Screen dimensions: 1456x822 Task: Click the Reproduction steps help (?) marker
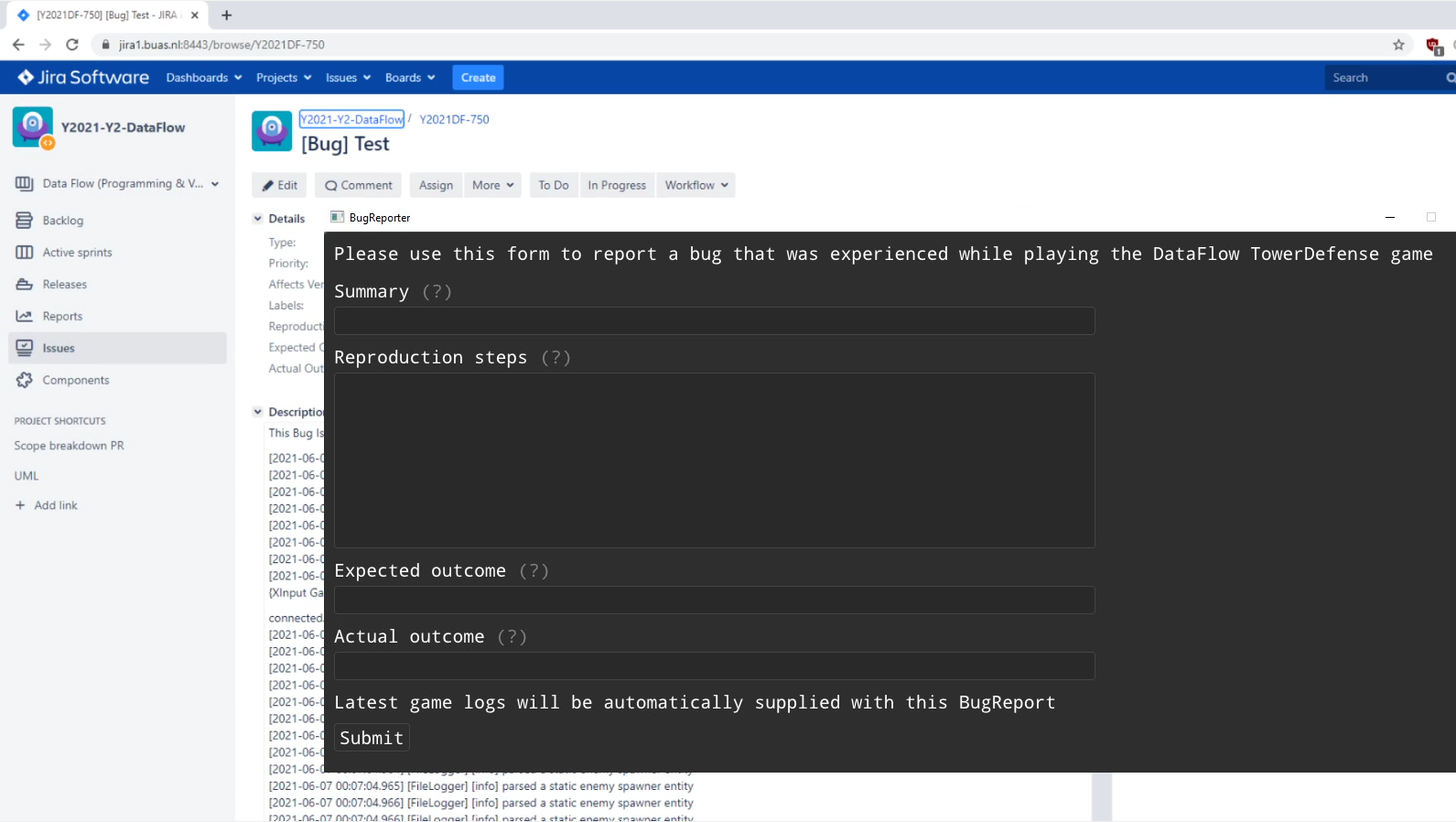pos(555,357)
